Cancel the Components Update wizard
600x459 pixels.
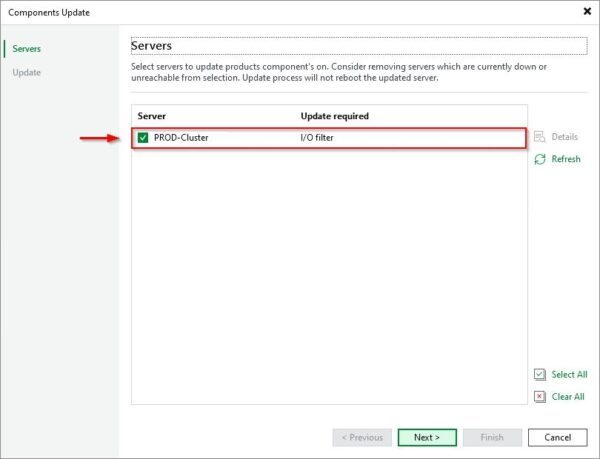coord(558,437)
